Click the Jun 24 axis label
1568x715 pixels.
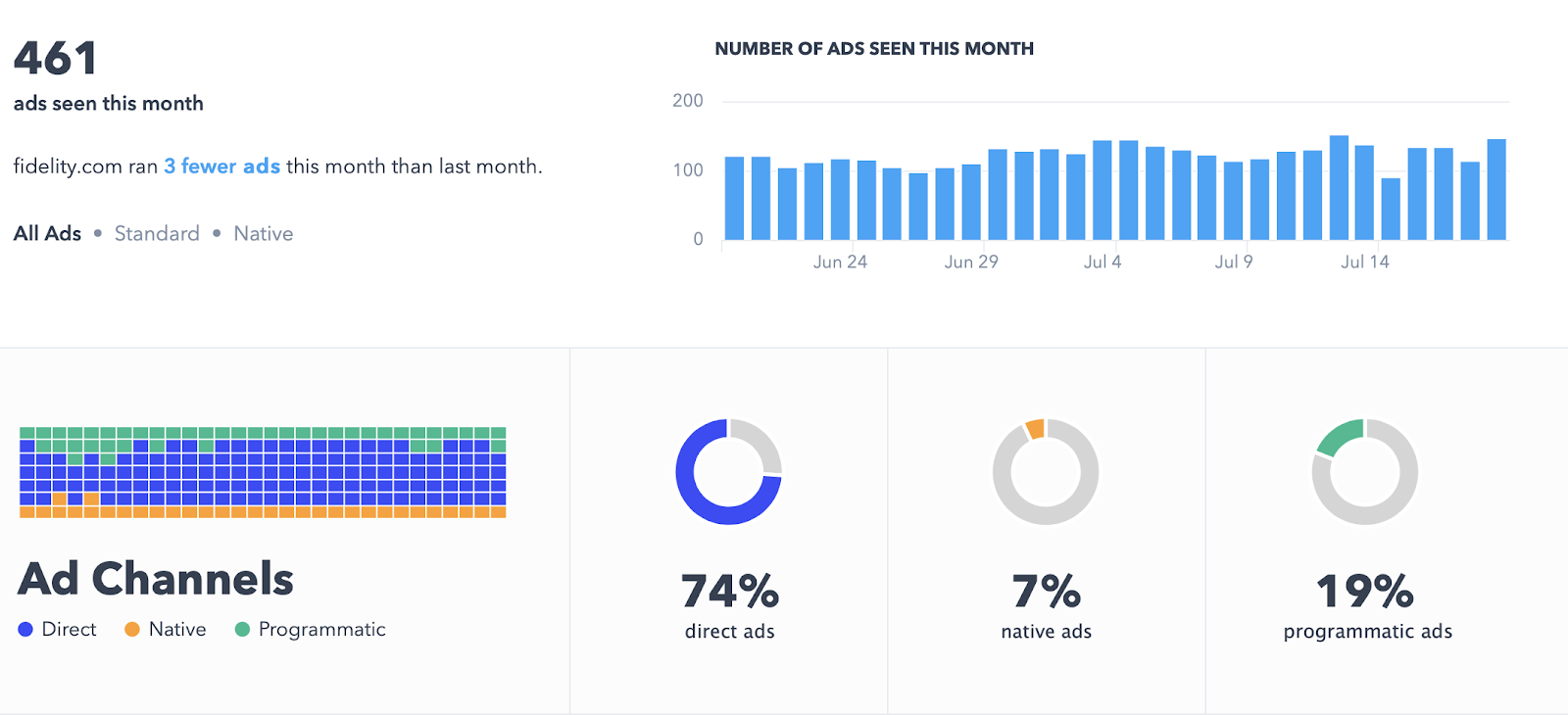pos(840,262)
